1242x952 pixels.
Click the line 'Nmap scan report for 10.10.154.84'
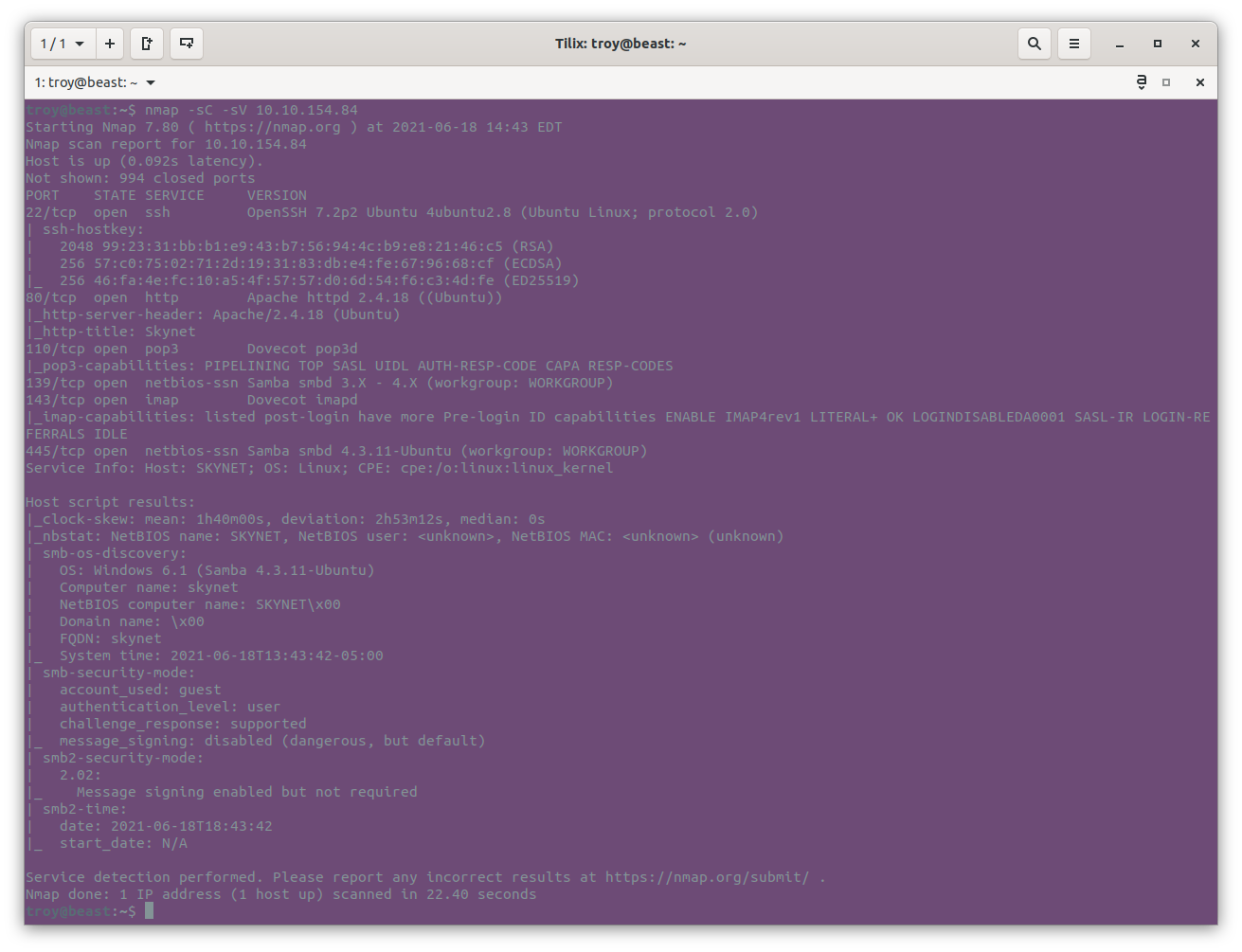167,144
